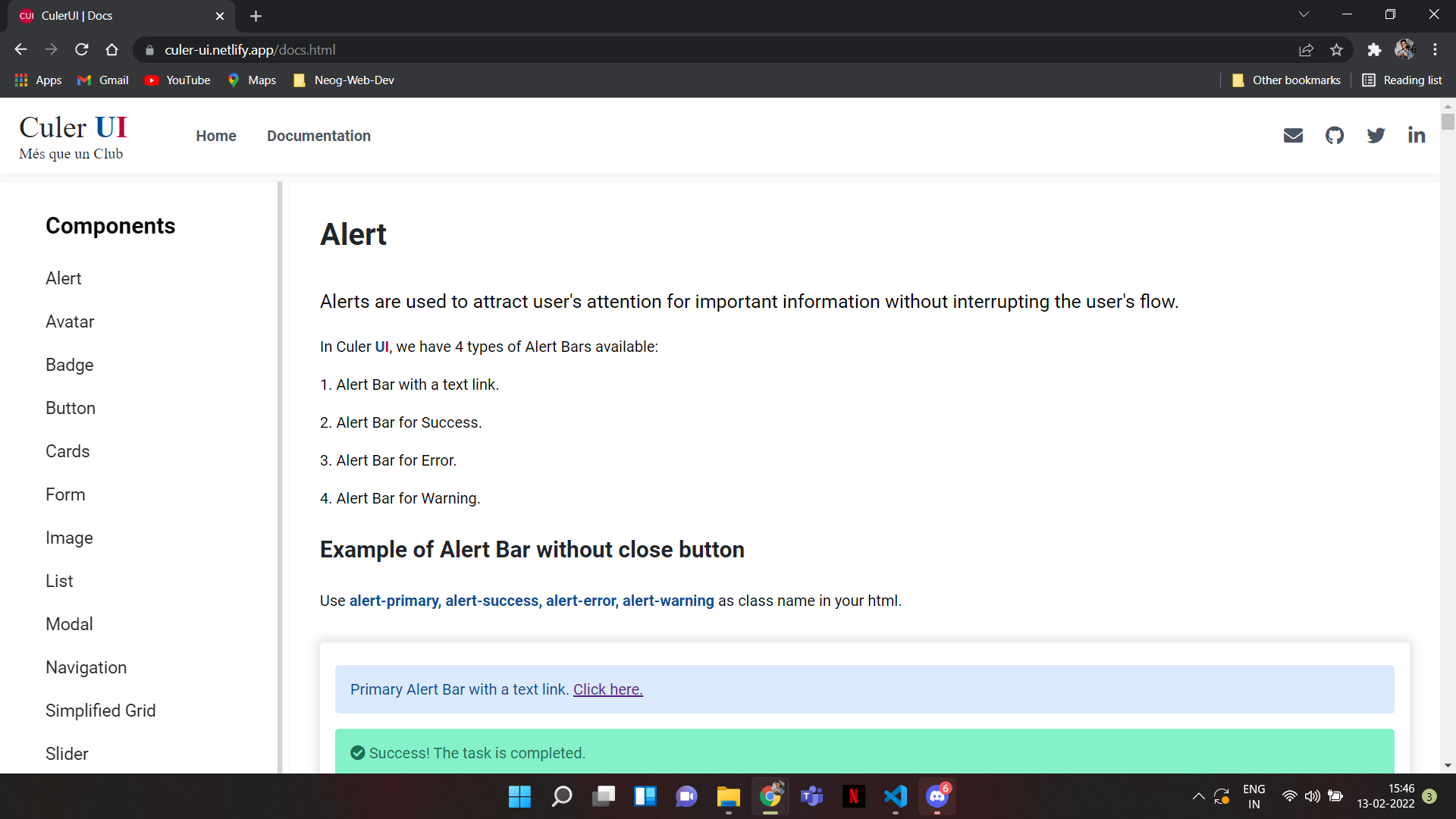Open the Culer UI GitHub page
The height and width of the screenshot is (819, 1456).
(1335, 135)
